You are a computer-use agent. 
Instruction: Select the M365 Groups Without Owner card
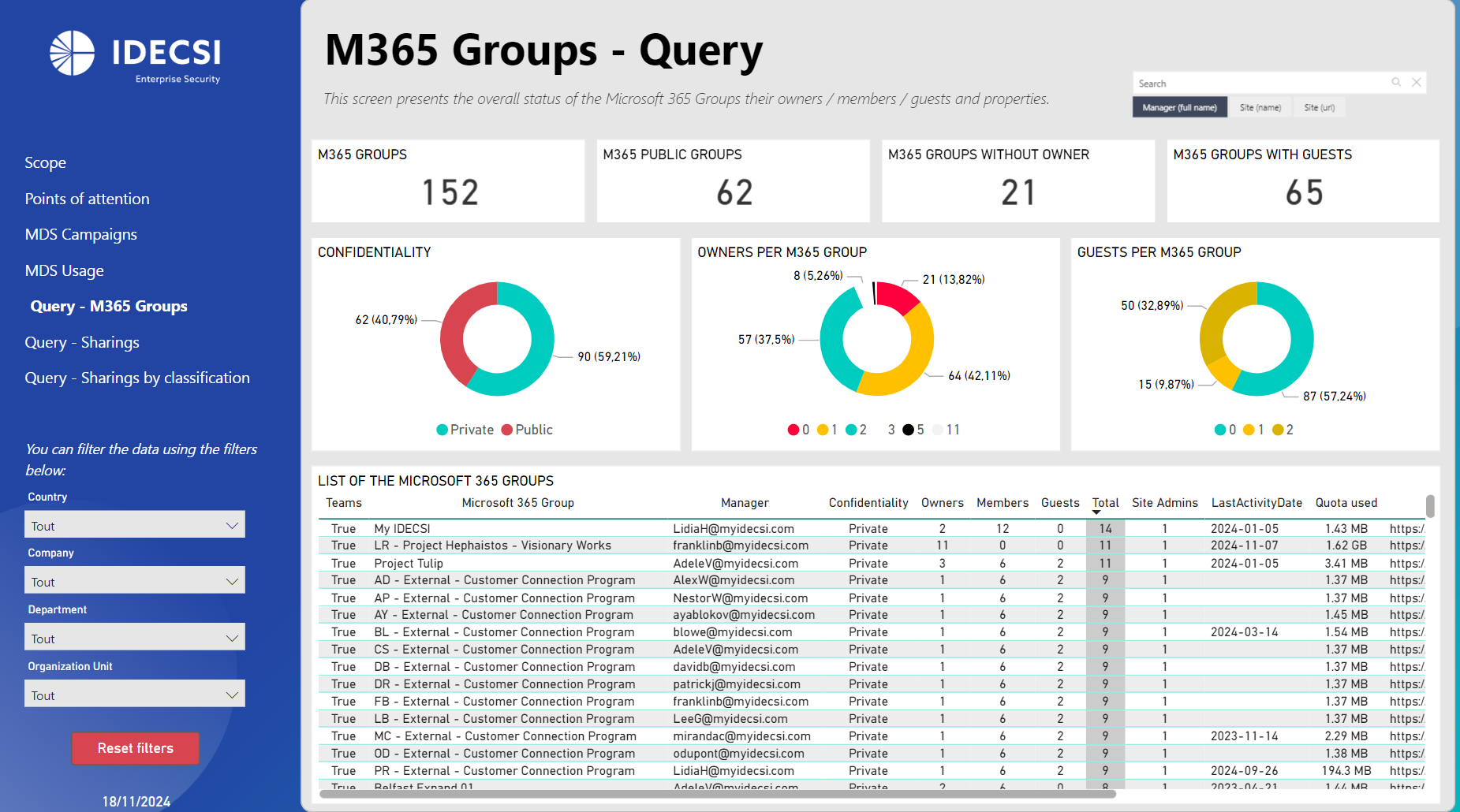(1018, 181)
